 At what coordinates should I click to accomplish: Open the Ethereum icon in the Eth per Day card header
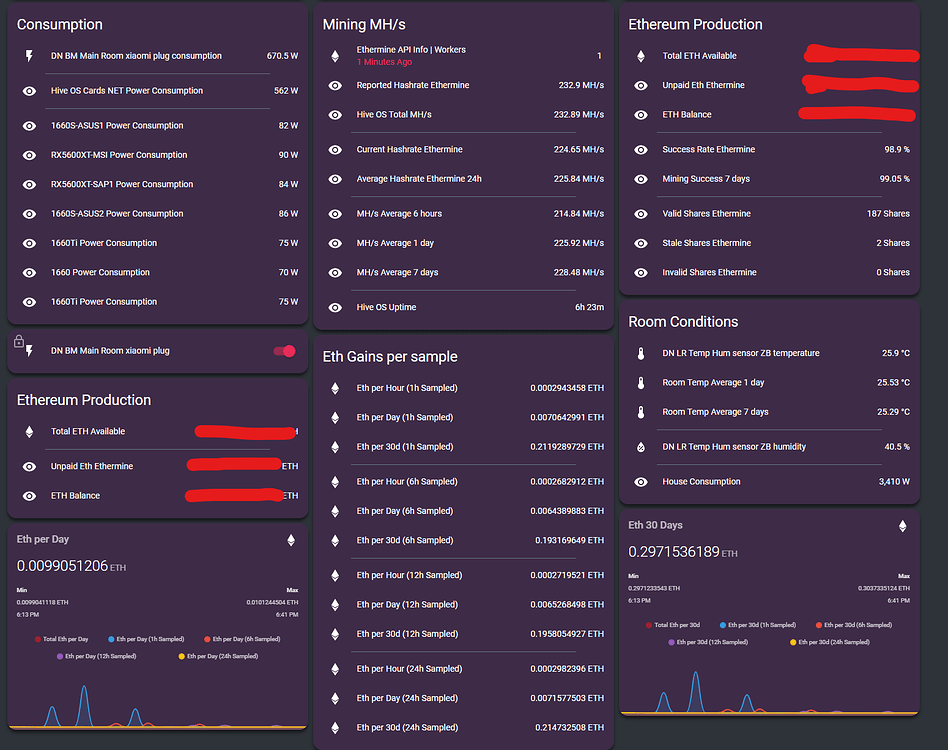[291, 539]
